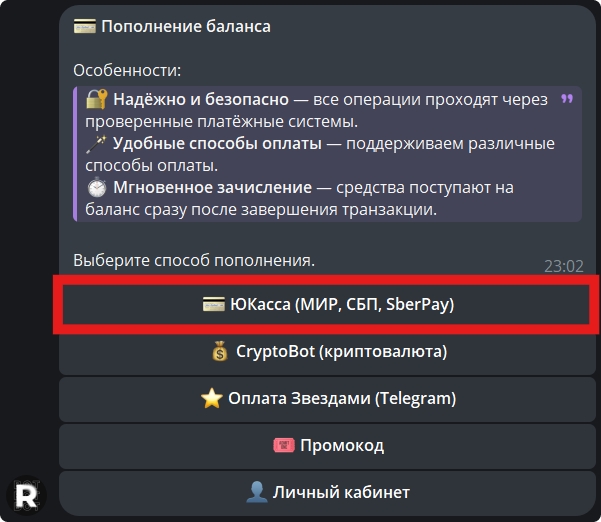The image size is (601, 522).
Task: Open the Промокод entry button
Action: click(x=327, y=445)
